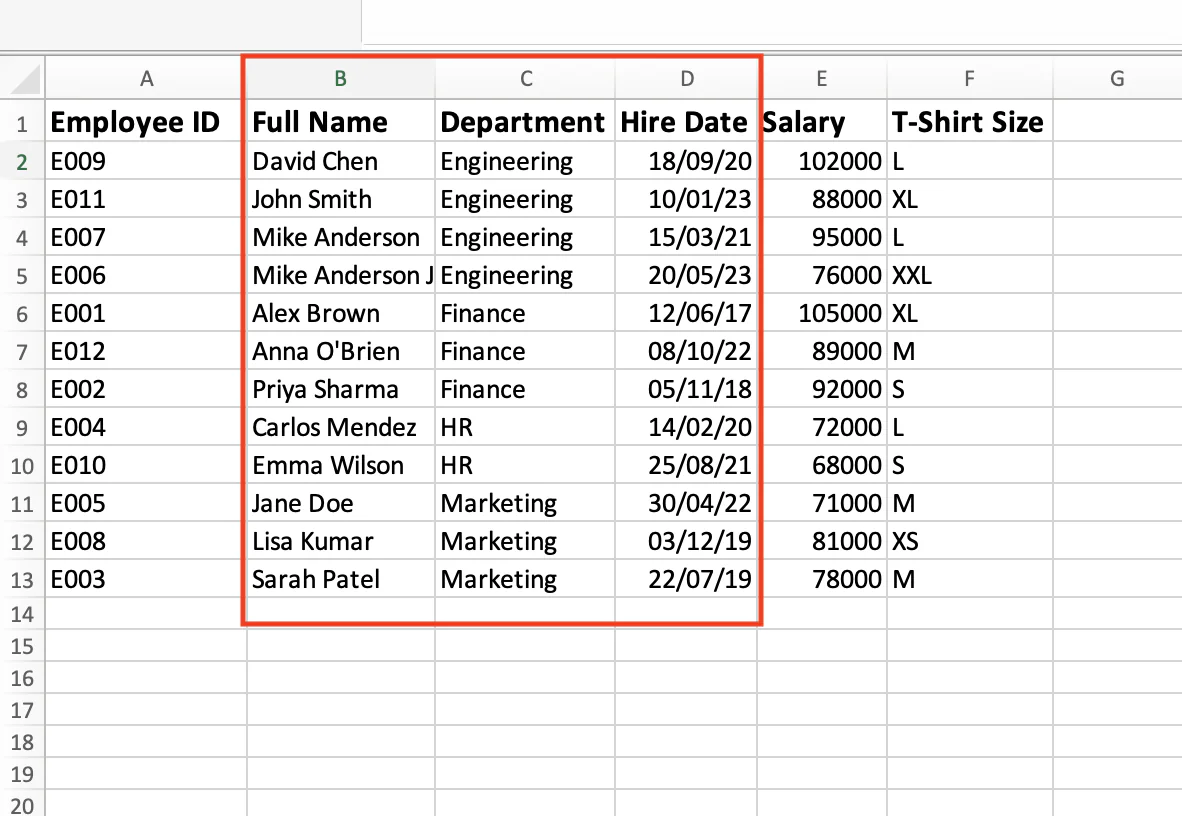Click the David Chen cell
The height and width of the screenshot is (816, 1182).
pos(341,161)
